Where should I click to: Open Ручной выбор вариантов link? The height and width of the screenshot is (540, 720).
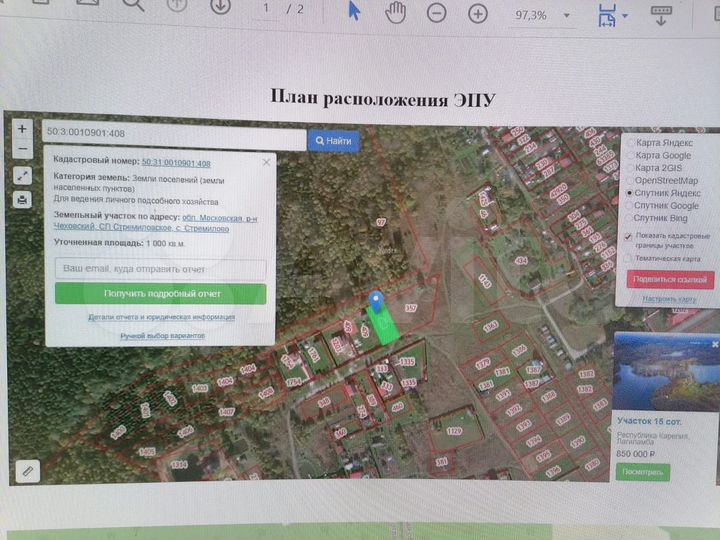[x=163, y=336]
